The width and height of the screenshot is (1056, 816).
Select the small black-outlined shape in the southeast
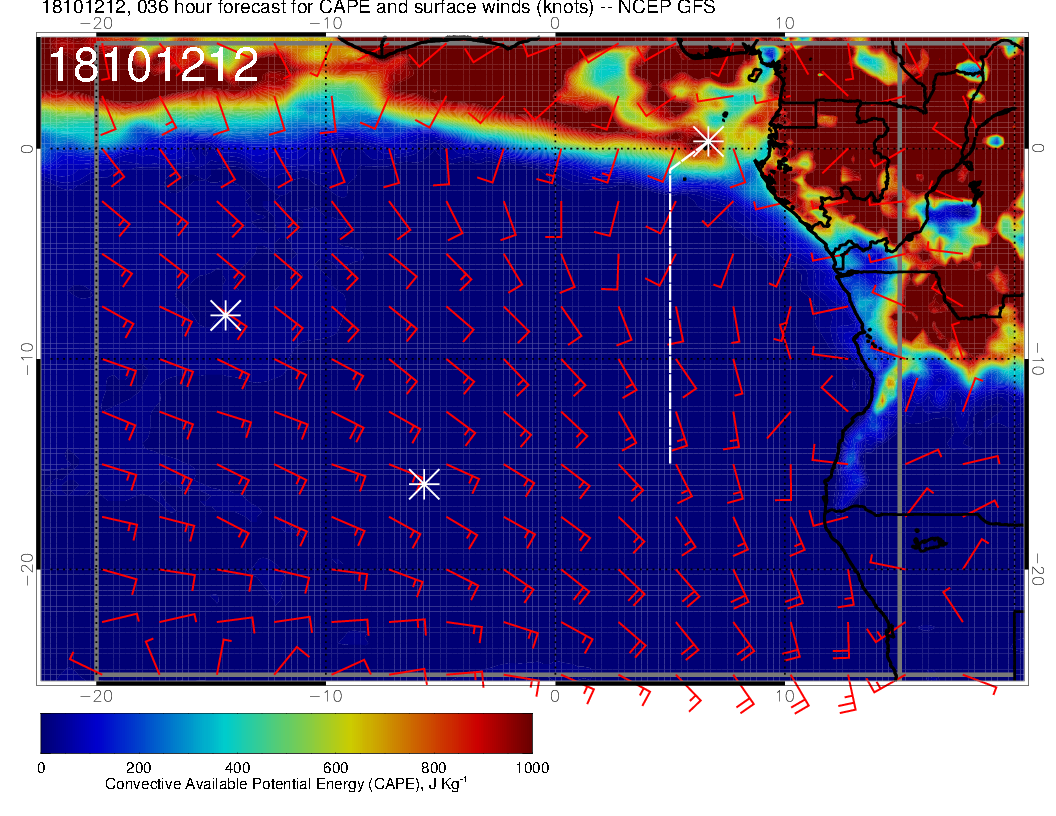point(929,543)
